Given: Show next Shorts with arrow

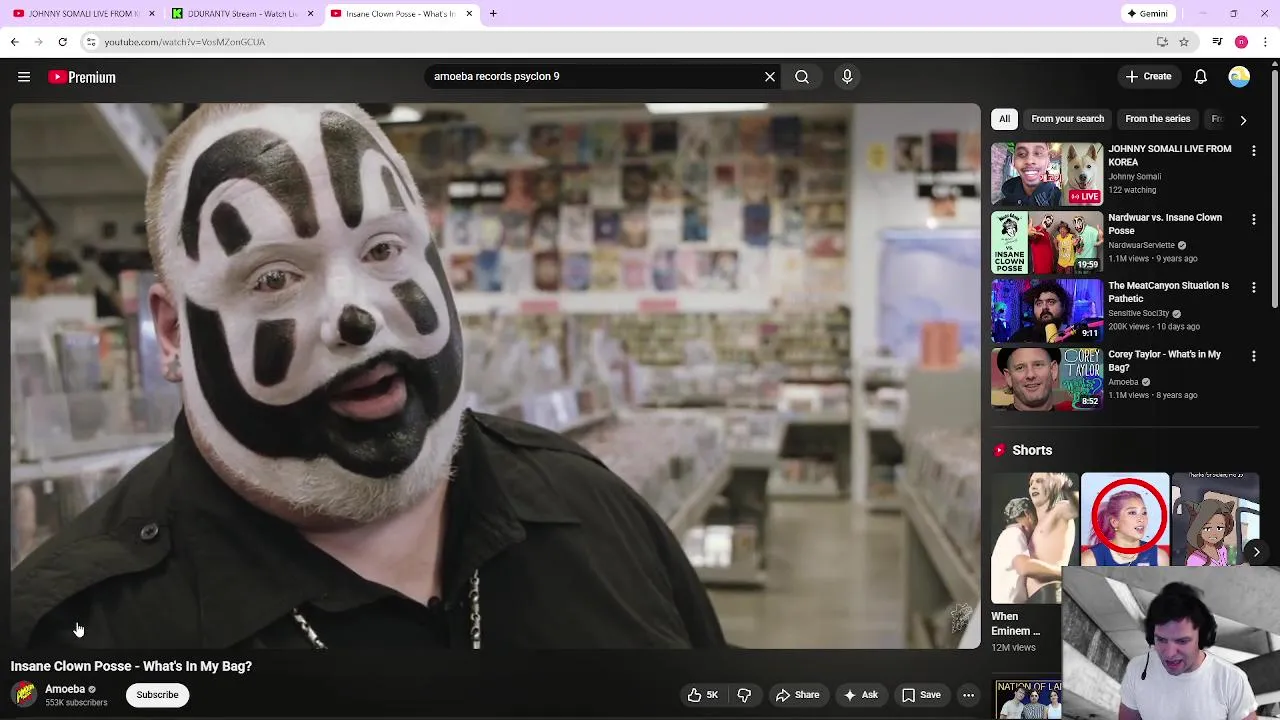Looking at the screenshot, I should coord(1256,552).
